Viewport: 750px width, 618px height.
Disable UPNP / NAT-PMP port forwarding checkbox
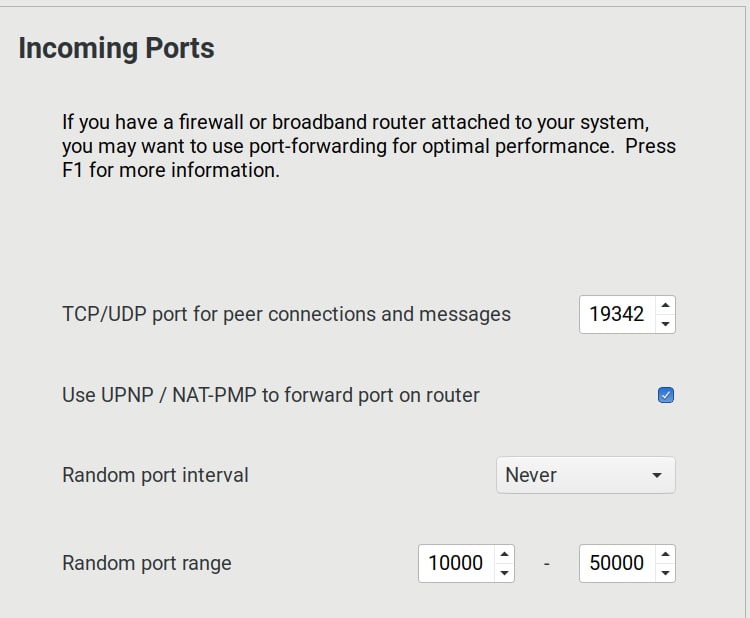click(666, 395)
